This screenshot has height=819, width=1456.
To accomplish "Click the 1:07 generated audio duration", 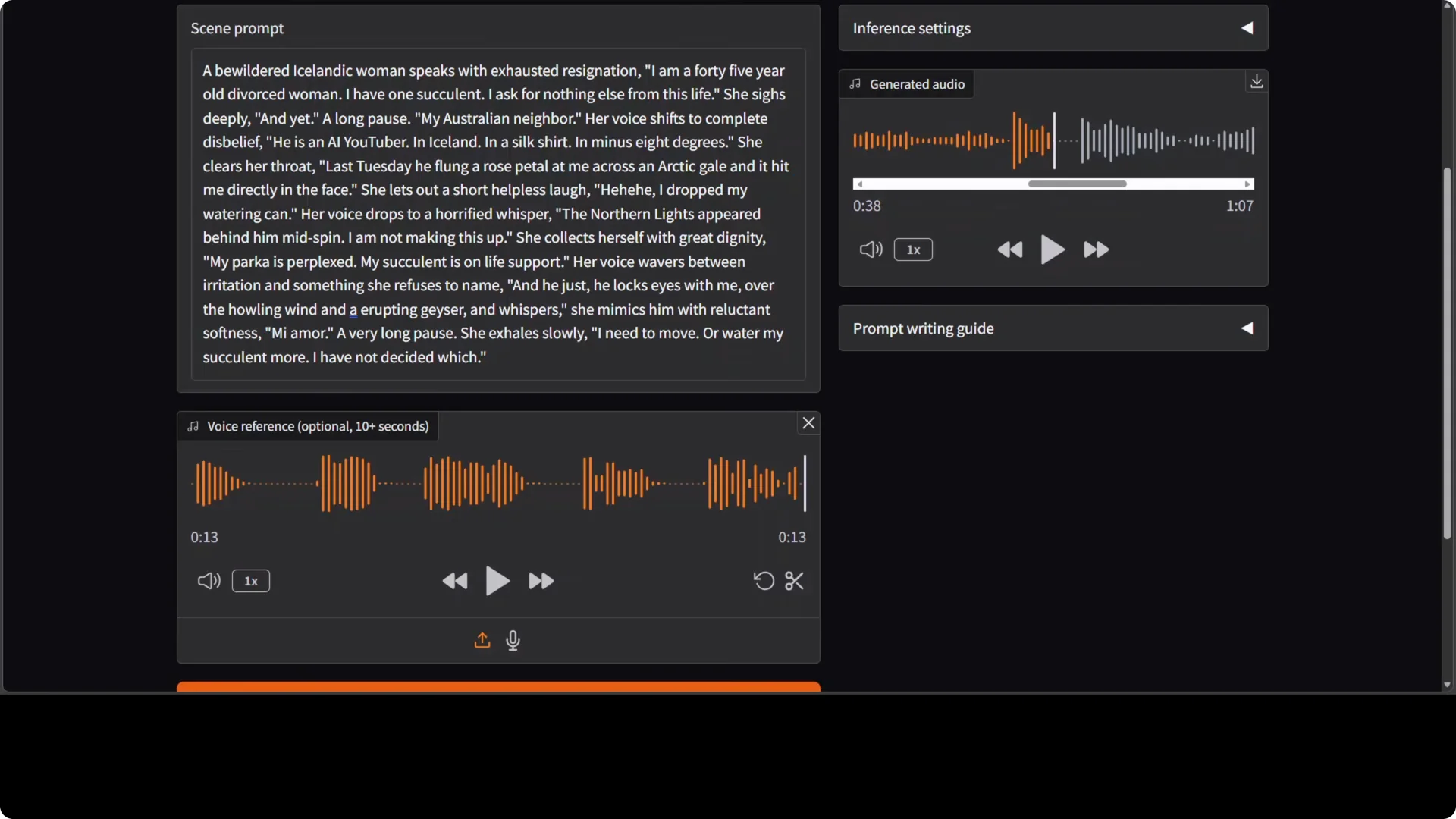I will 1239,206.
